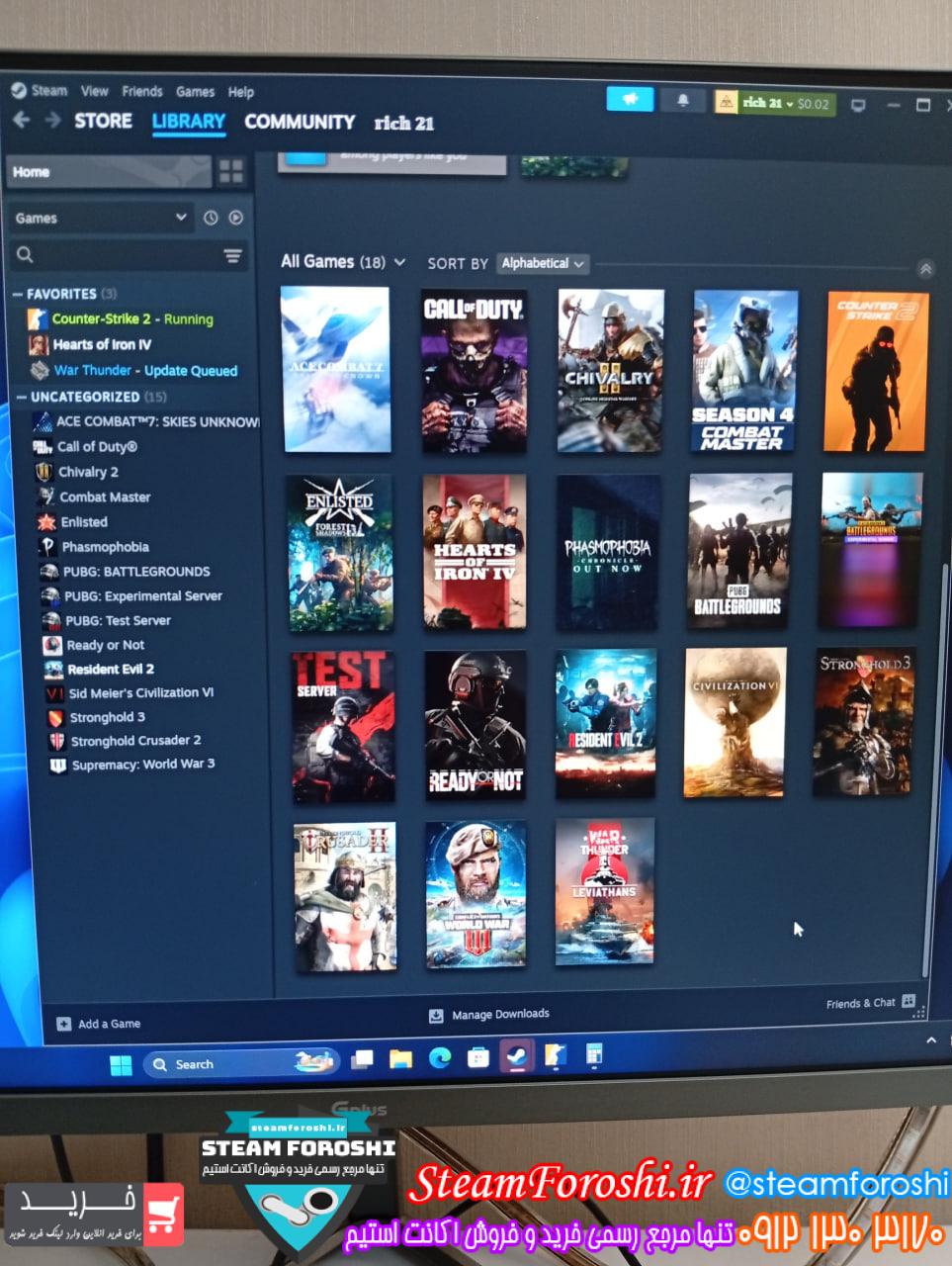Click the recent activity clock icon
Viewport: 952px width, 1266px height.
tap(211, 218)
